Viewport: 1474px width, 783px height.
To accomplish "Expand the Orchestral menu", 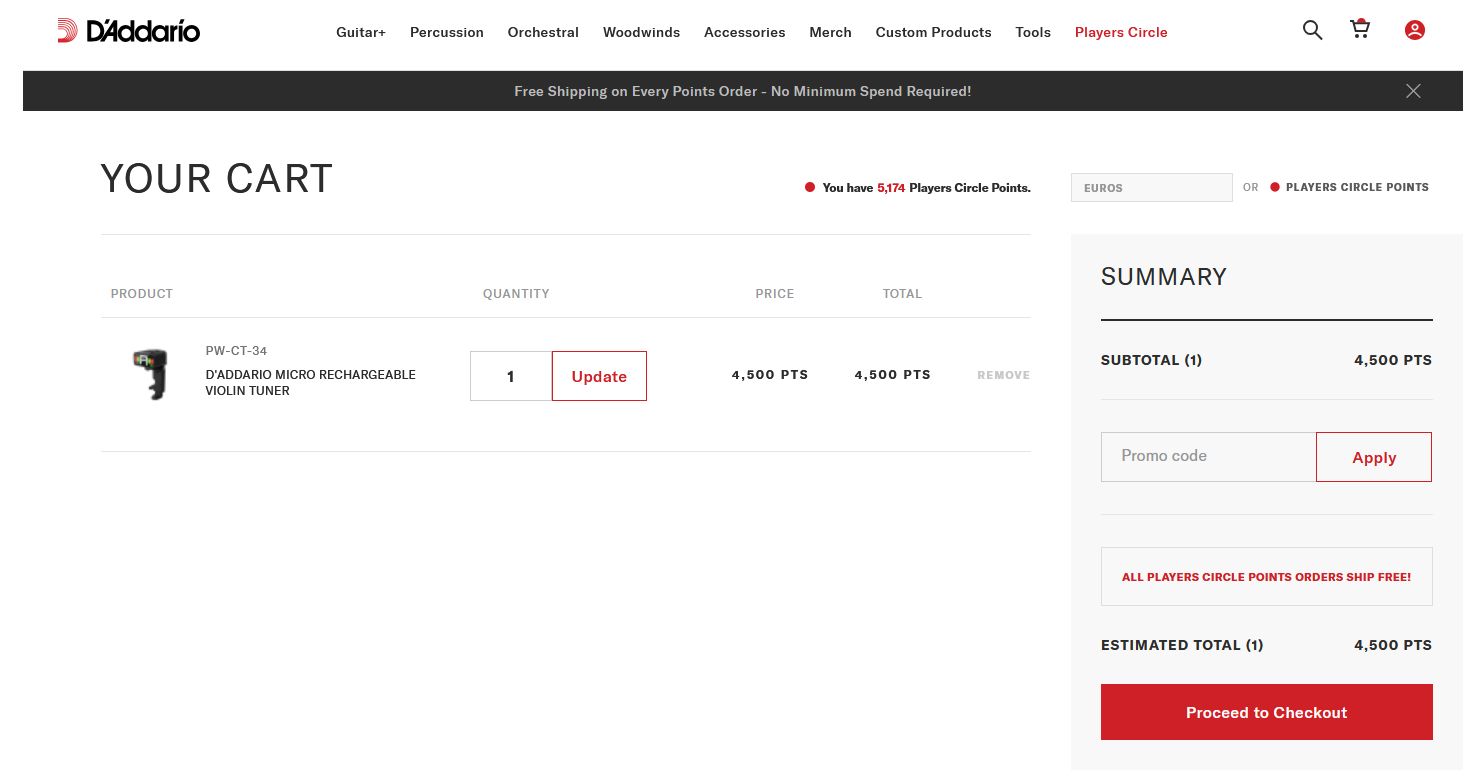I will 543,32.
